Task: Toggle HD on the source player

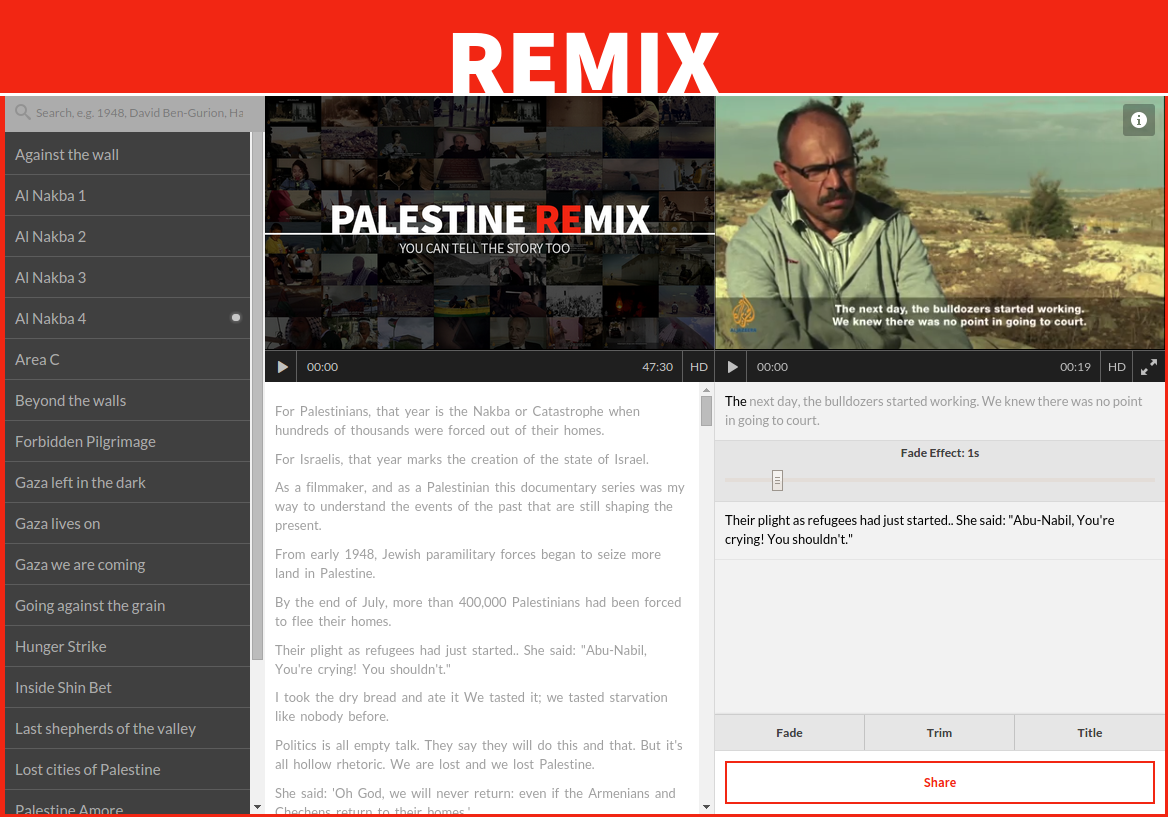Action: point(699,367)
